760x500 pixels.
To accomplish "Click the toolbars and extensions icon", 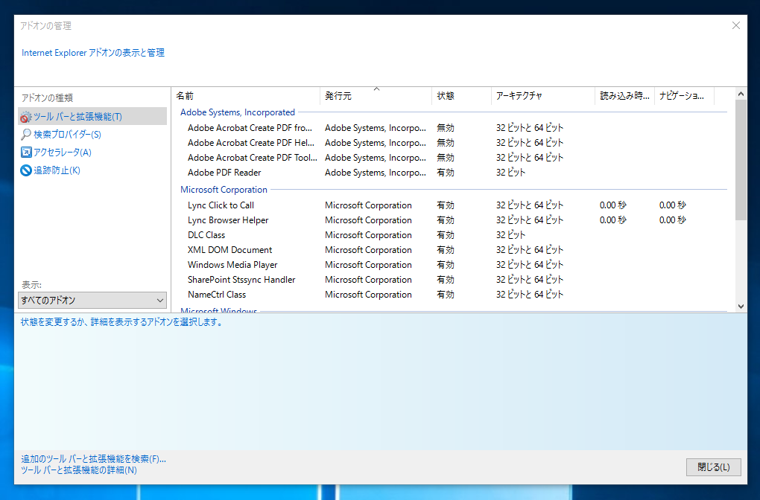I will 26,117.
